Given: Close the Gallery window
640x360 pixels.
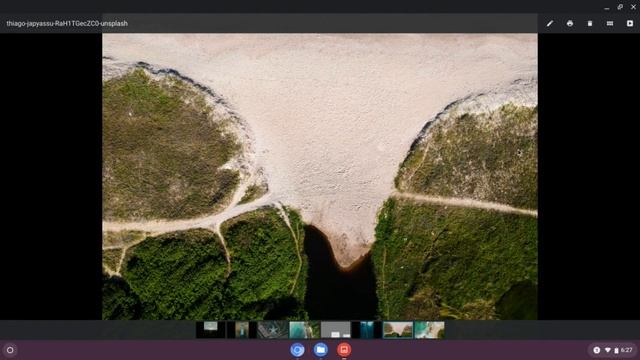Looking at the screenshot, I should coord(633,7).
